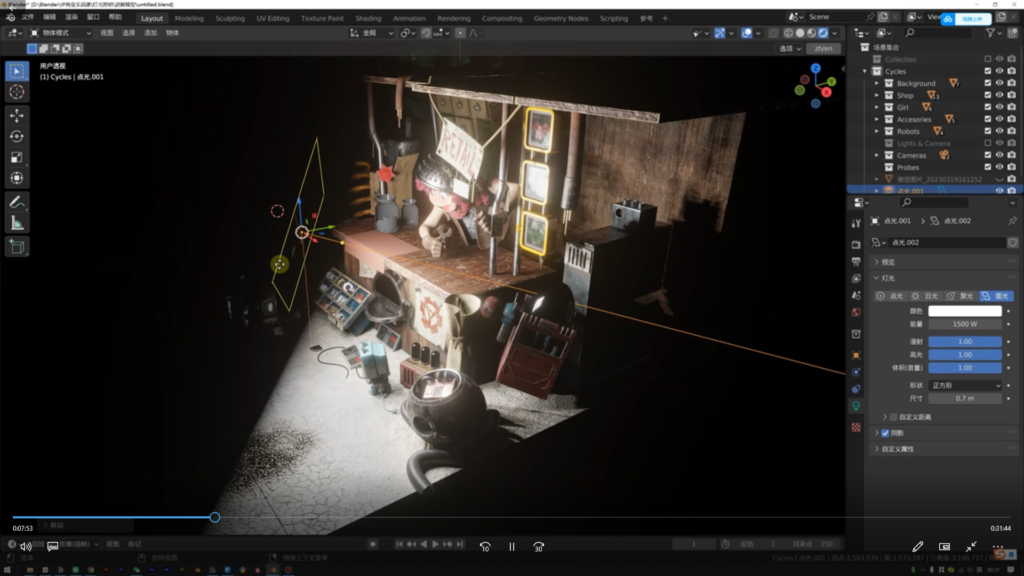The image size is (1024, 576).
Task: Click the 1500 W power field
Action: [964, 324]
